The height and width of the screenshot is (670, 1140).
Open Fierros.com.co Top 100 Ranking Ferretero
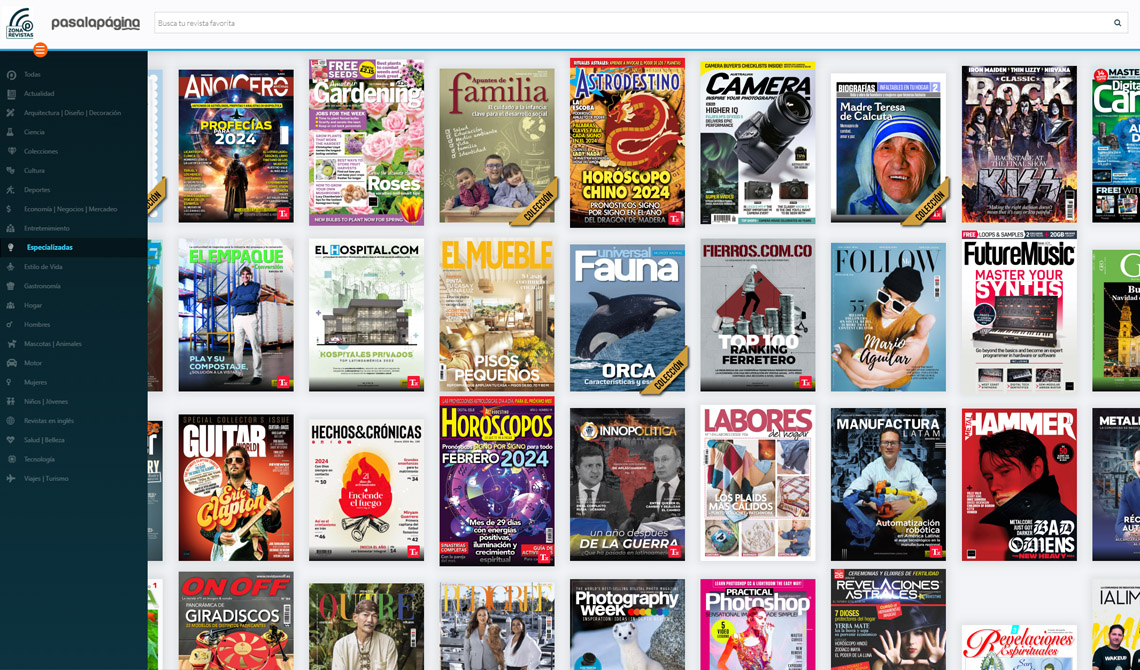click(x=758, y=315)
